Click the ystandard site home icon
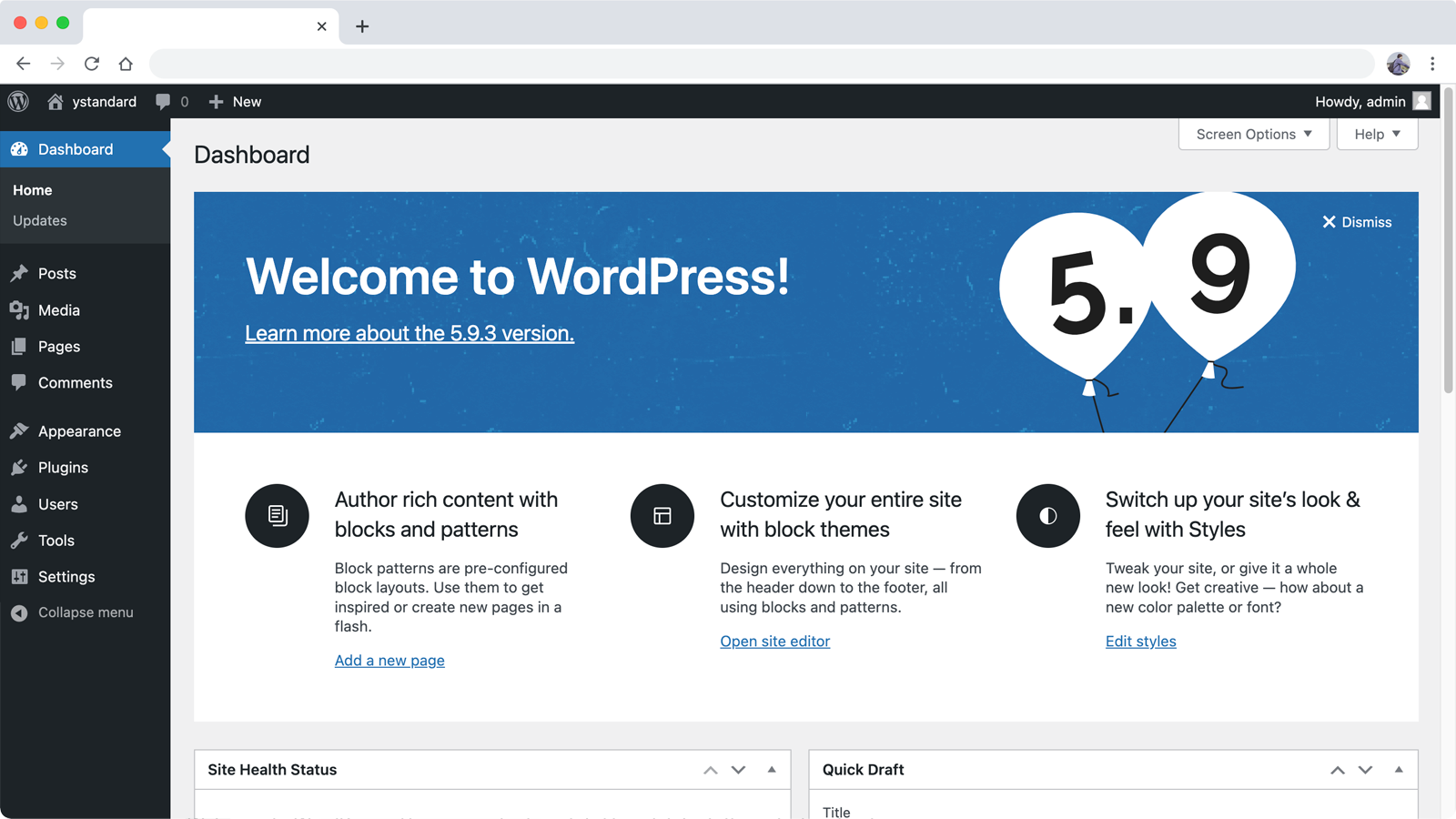The height and width of the screenshot is (819, 1456). (56, 102)
